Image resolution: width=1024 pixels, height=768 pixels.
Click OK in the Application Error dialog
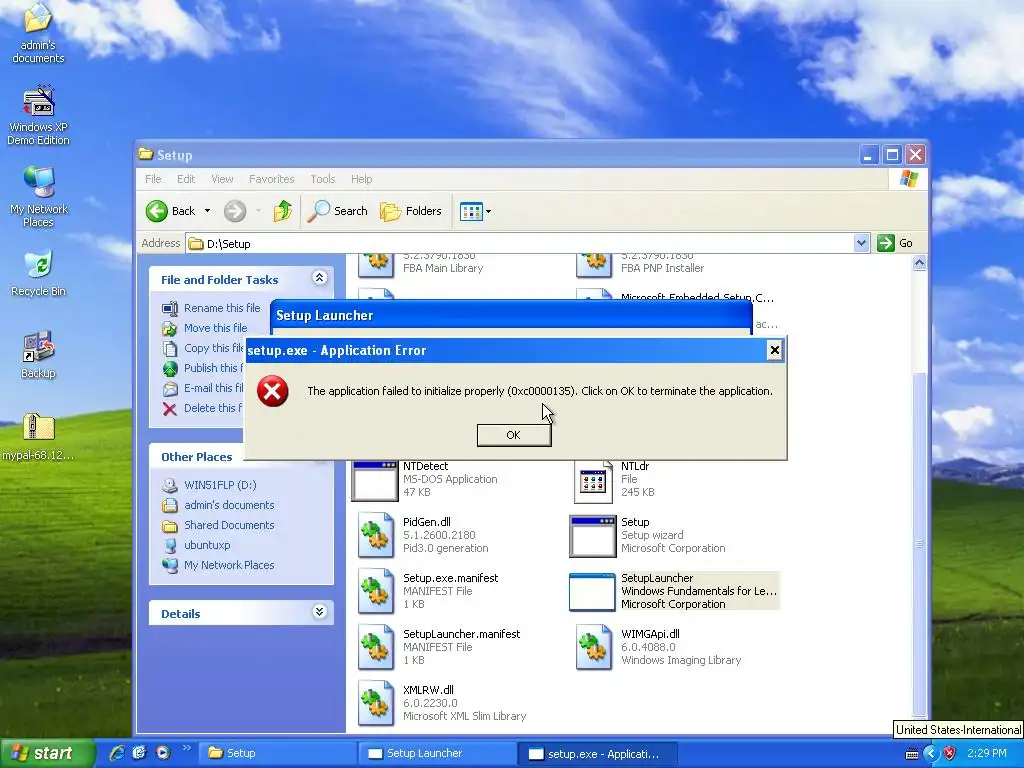pos(514,435)
